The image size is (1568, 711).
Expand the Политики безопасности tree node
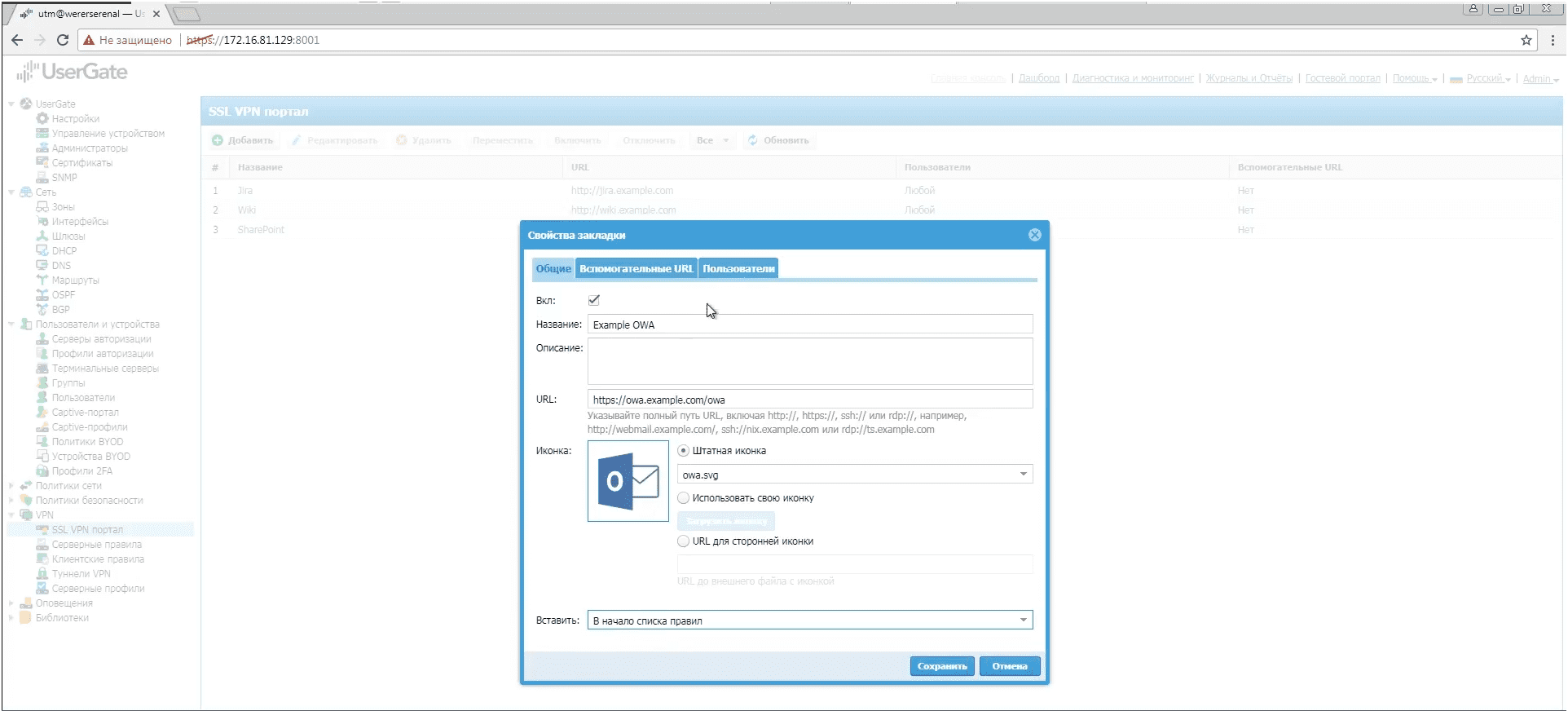click(x=11, y=501)
